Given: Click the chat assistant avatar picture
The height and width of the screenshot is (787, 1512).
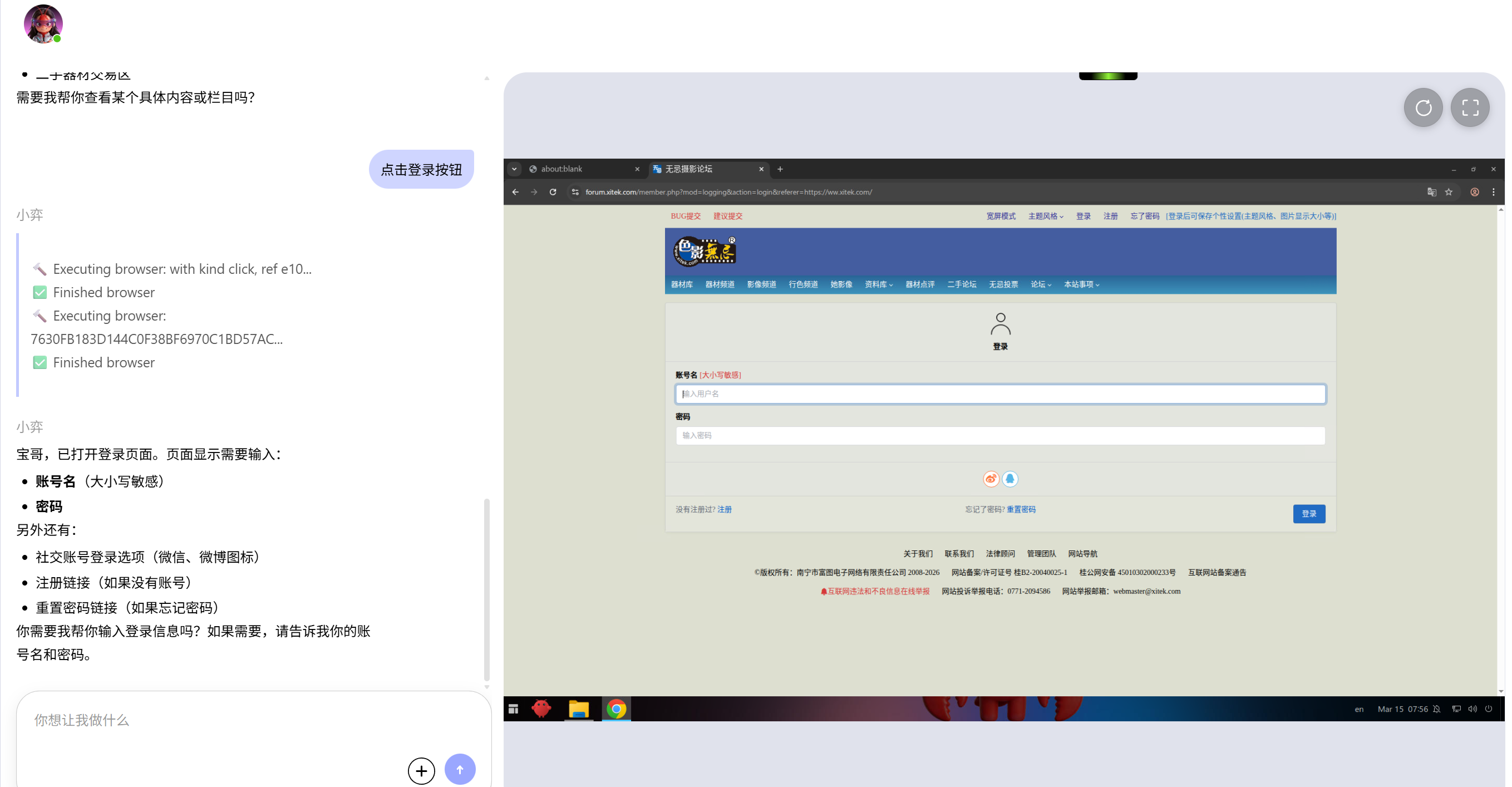Looking at the screenshot, I should click(x=43, y=24).
